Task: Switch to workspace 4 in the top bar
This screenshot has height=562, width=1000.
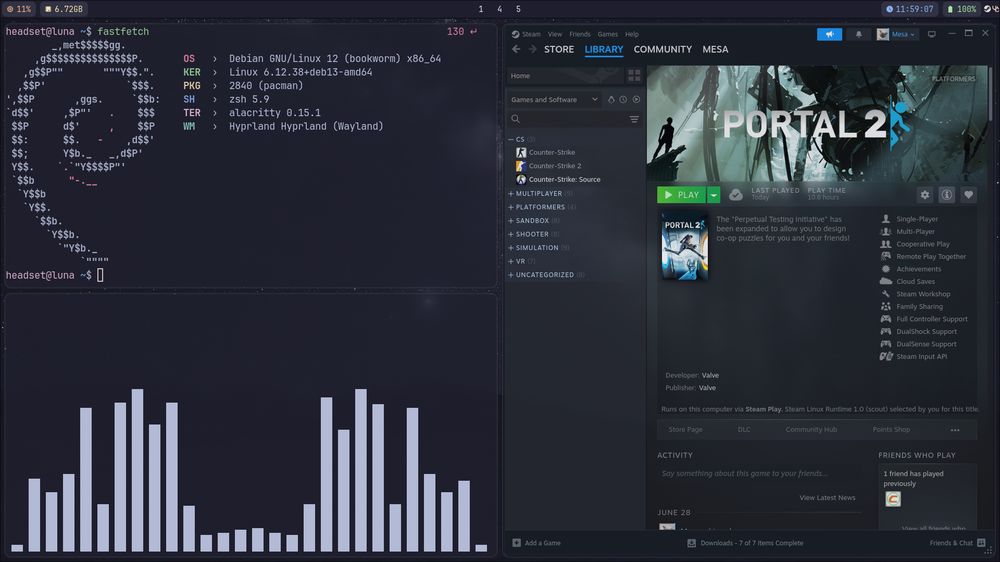Action: 499,9
